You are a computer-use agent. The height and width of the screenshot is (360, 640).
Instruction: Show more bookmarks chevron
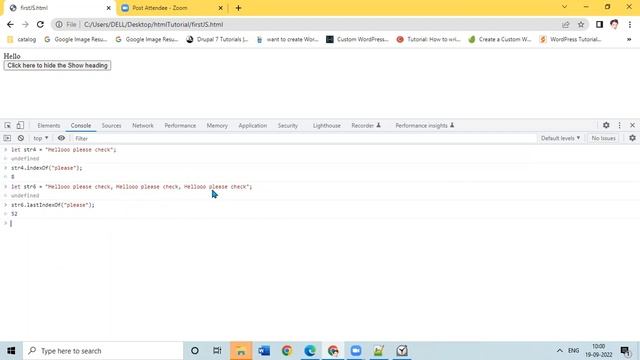click(629, 40)
